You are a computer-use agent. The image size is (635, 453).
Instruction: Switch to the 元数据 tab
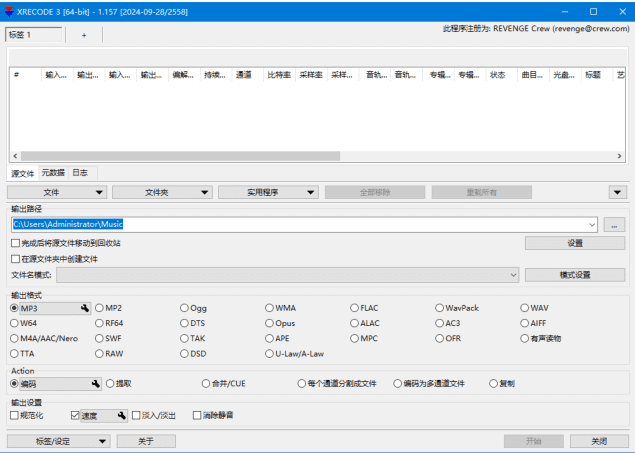click(x=53, y=173)
